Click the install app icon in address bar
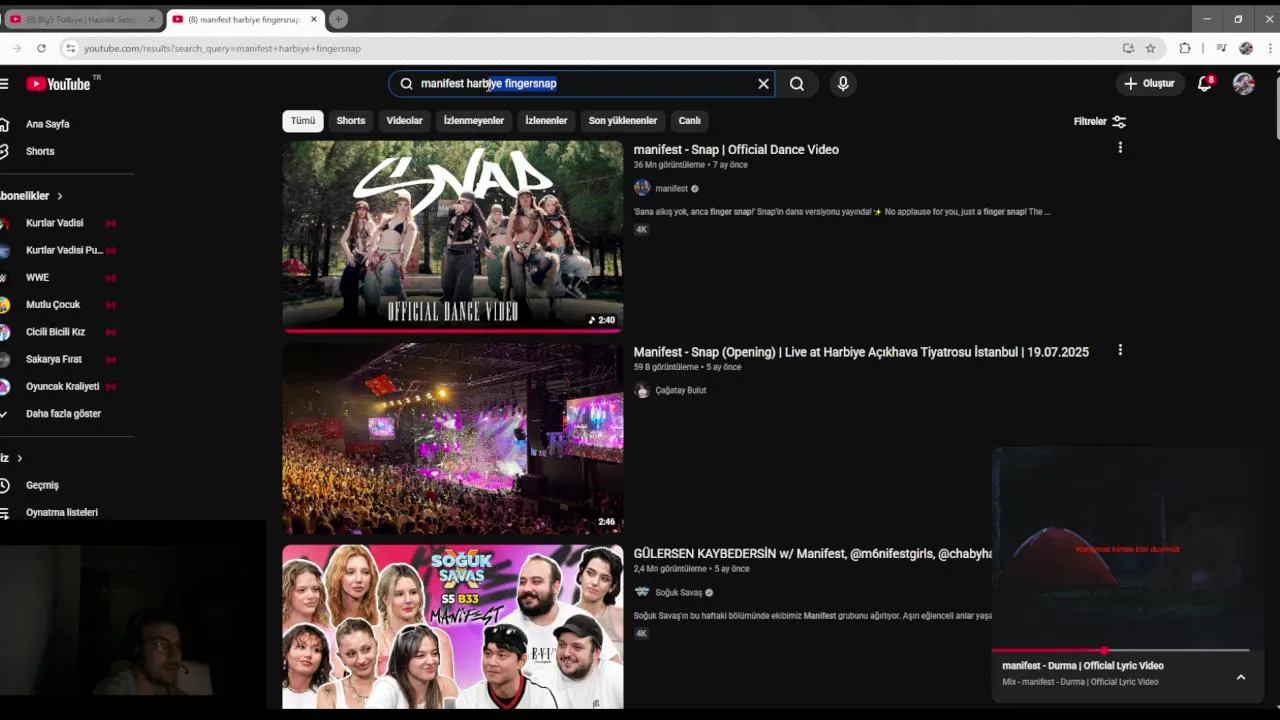Image resolution: width=1280 pixels, height=720 pixels. [x=1128, y=48]
